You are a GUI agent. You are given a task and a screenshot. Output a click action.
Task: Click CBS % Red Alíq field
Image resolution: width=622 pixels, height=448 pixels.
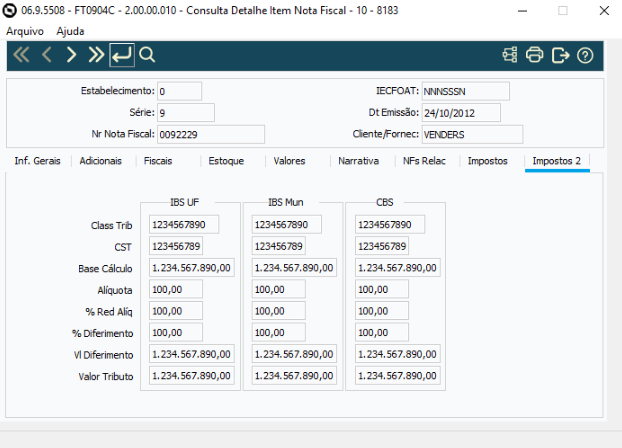382,311
